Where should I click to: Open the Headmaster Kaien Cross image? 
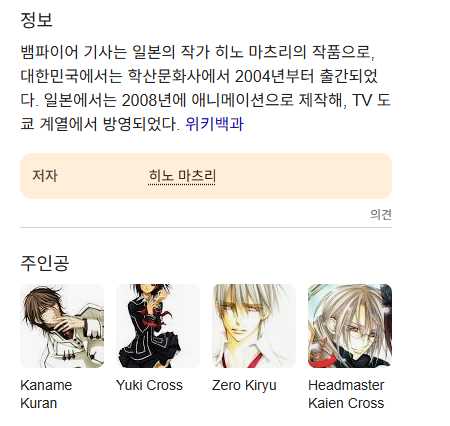click(x=350, y=326)
